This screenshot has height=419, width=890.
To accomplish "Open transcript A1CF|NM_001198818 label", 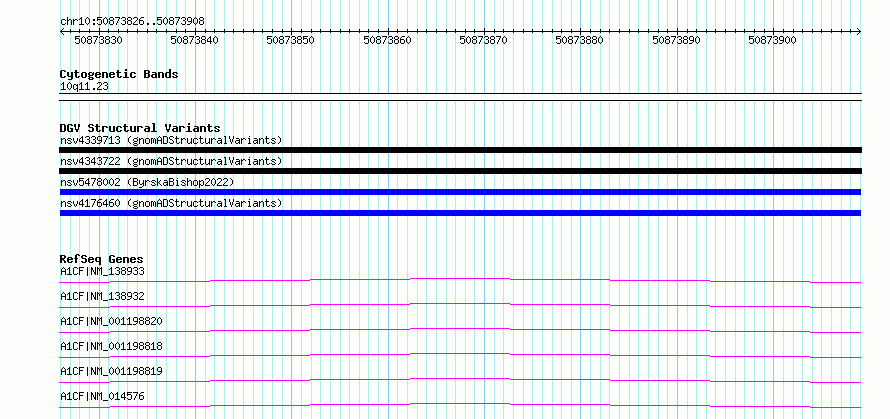I will pos(111,346).
